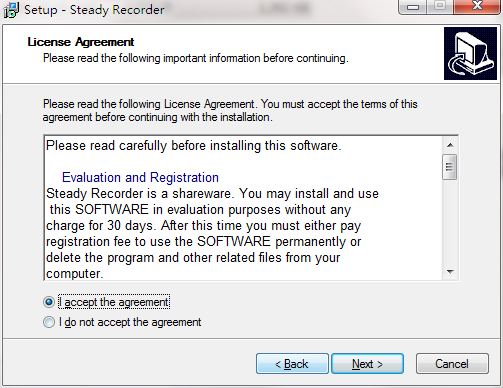Click the 'License Agreement' page heading
Image resolution: width=503 pixels, height=388 pixels.
pyautogui.click(x=81, y=42)
